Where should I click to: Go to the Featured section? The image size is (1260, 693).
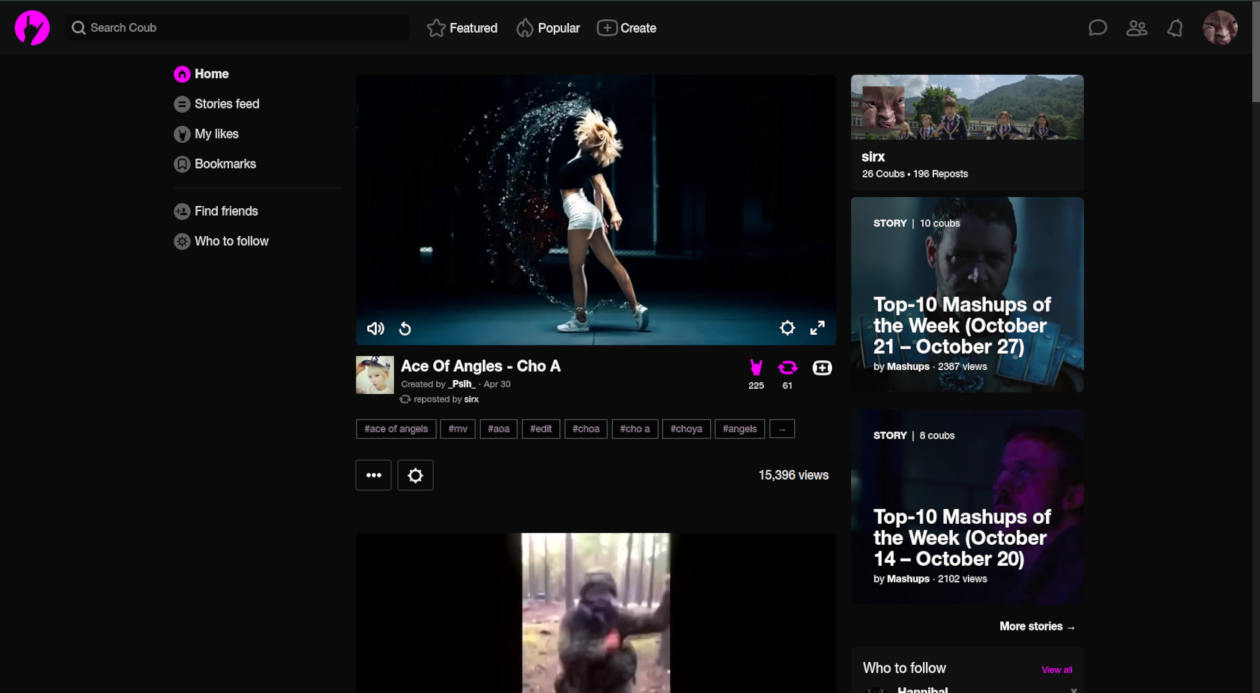(462, 28)
